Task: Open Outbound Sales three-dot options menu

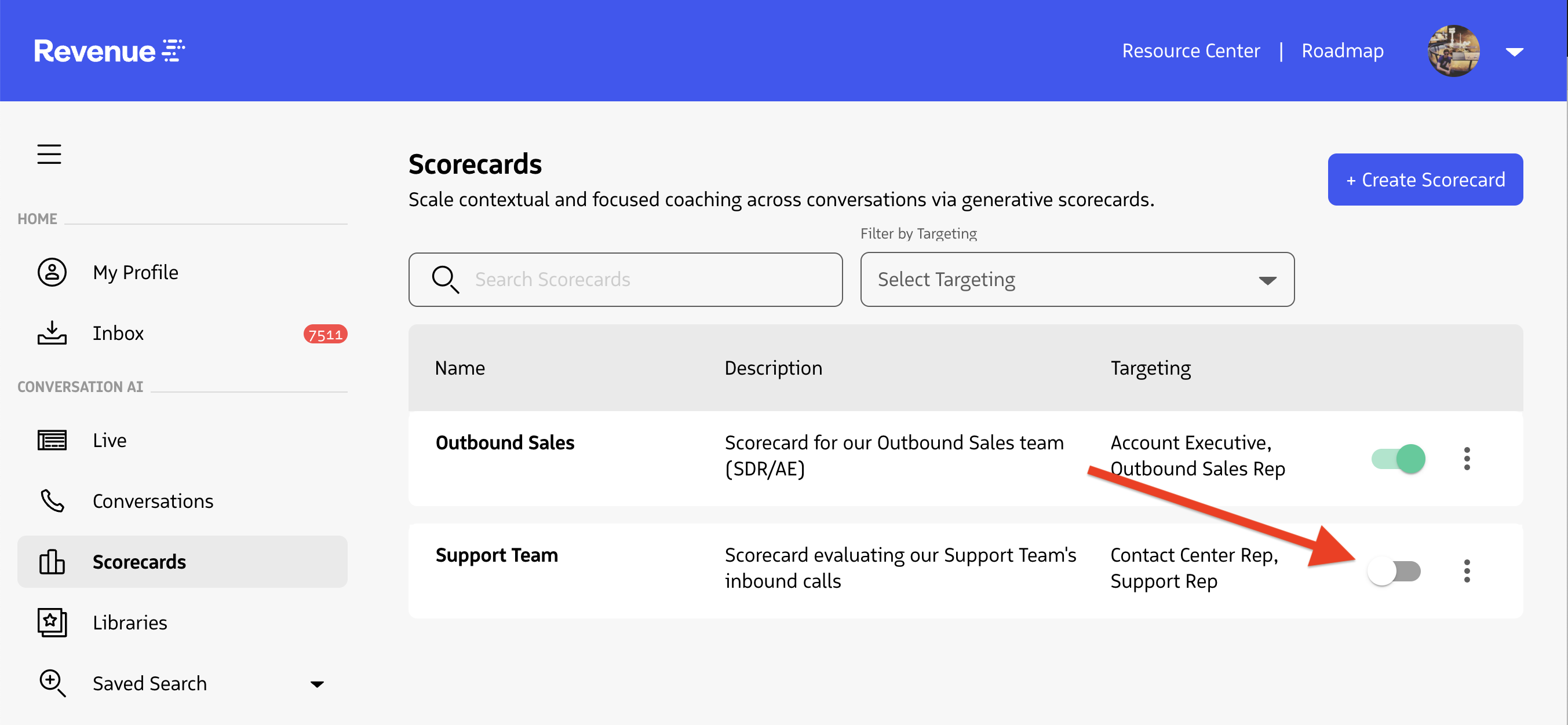Action: point(1467,459)
